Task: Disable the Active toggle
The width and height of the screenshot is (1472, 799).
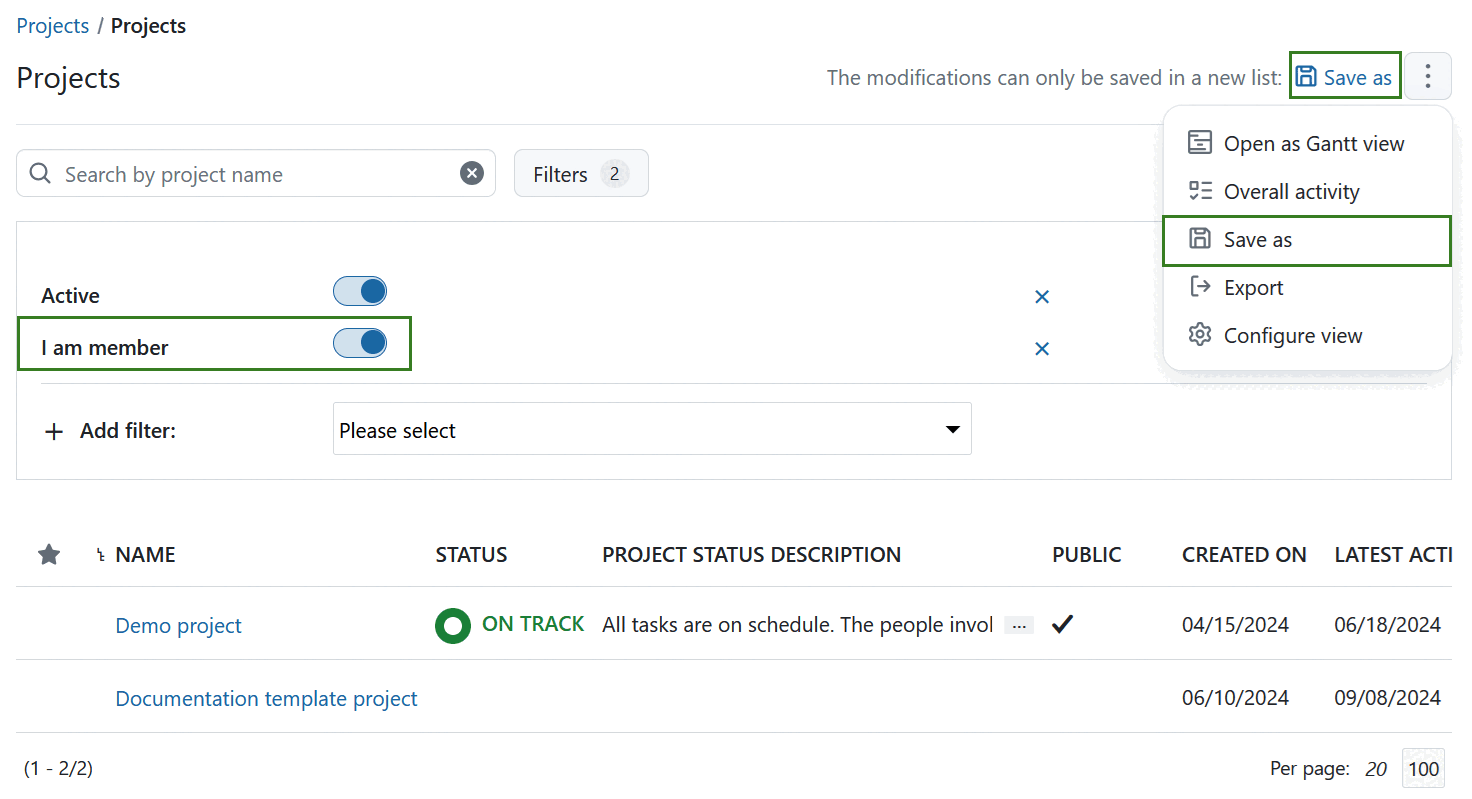Action: pyautogui.click(x=360, y=291)
